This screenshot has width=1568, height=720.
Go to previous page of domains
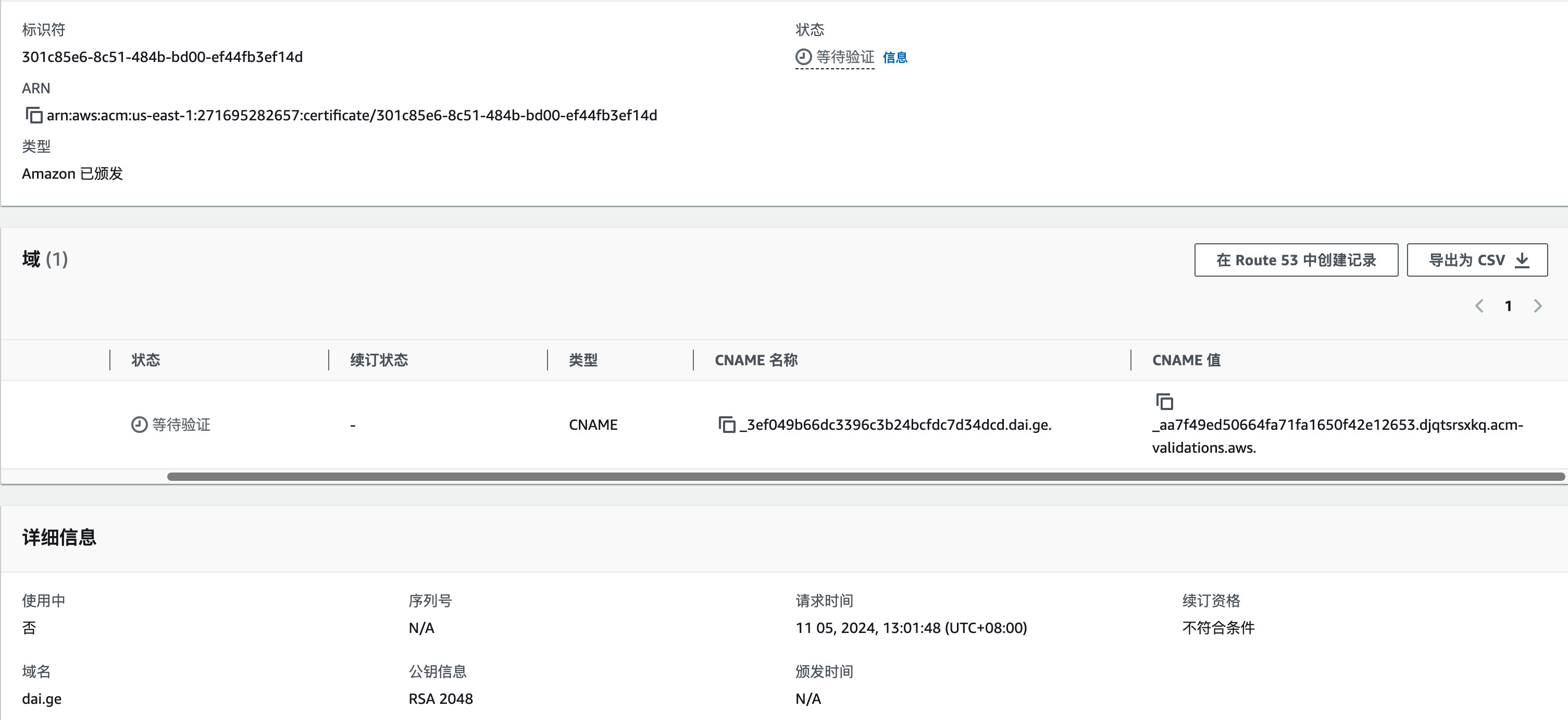[x=1479, y=306]
